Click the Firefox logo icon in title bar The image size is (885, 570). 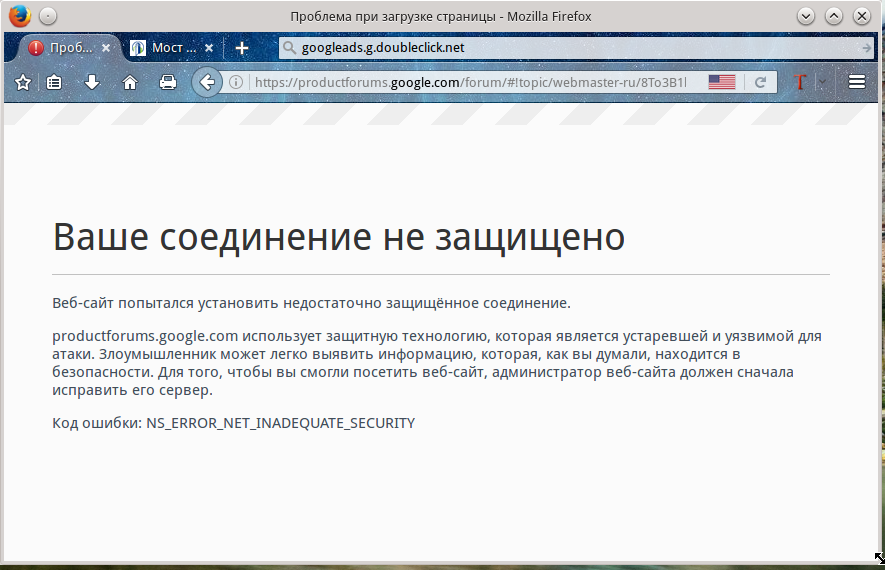[20, 16]
